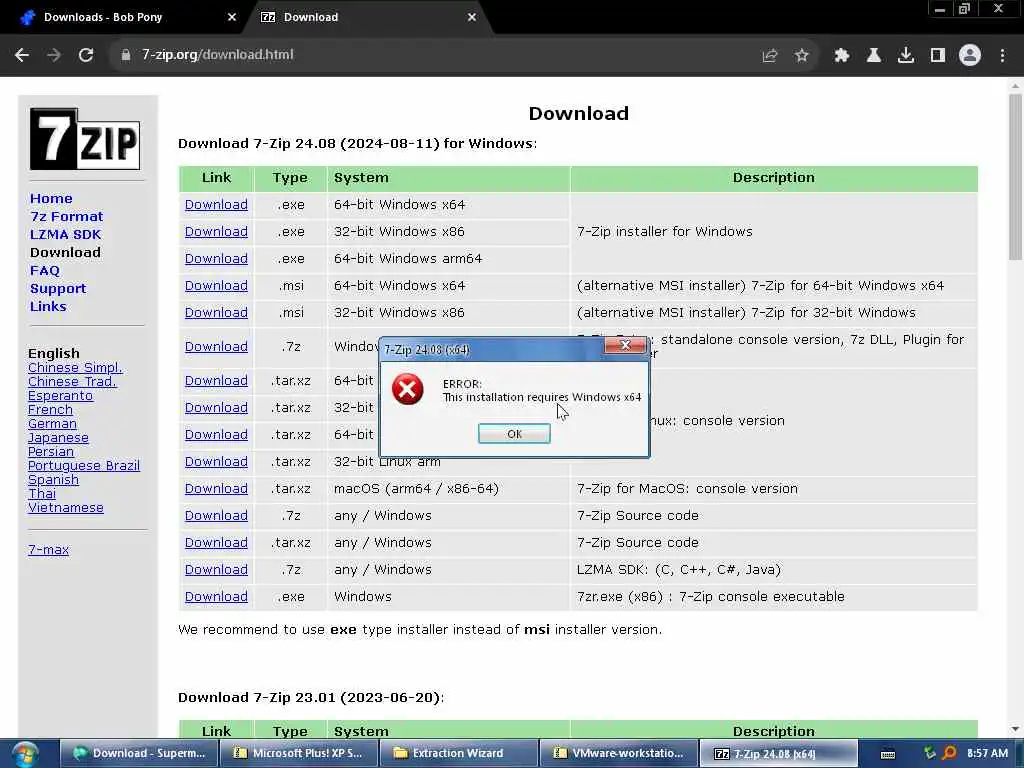This screenshot has height=768, width=1024.
Task: Open the Links sidebar link
Action: [48, 306]
